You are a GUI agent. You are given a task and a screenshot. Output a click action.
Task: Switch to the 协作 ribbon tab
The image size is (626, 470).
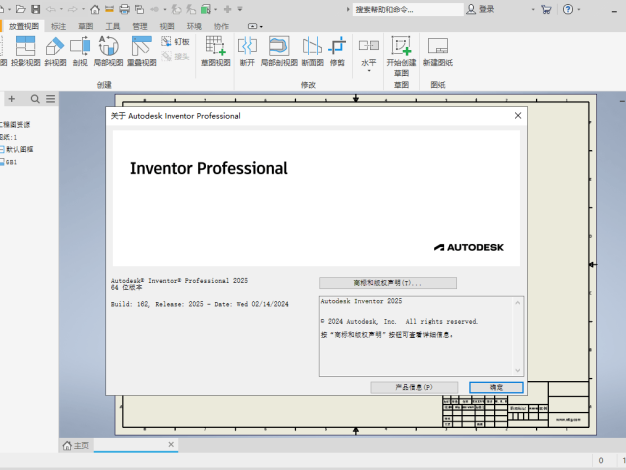click(221, 26)
